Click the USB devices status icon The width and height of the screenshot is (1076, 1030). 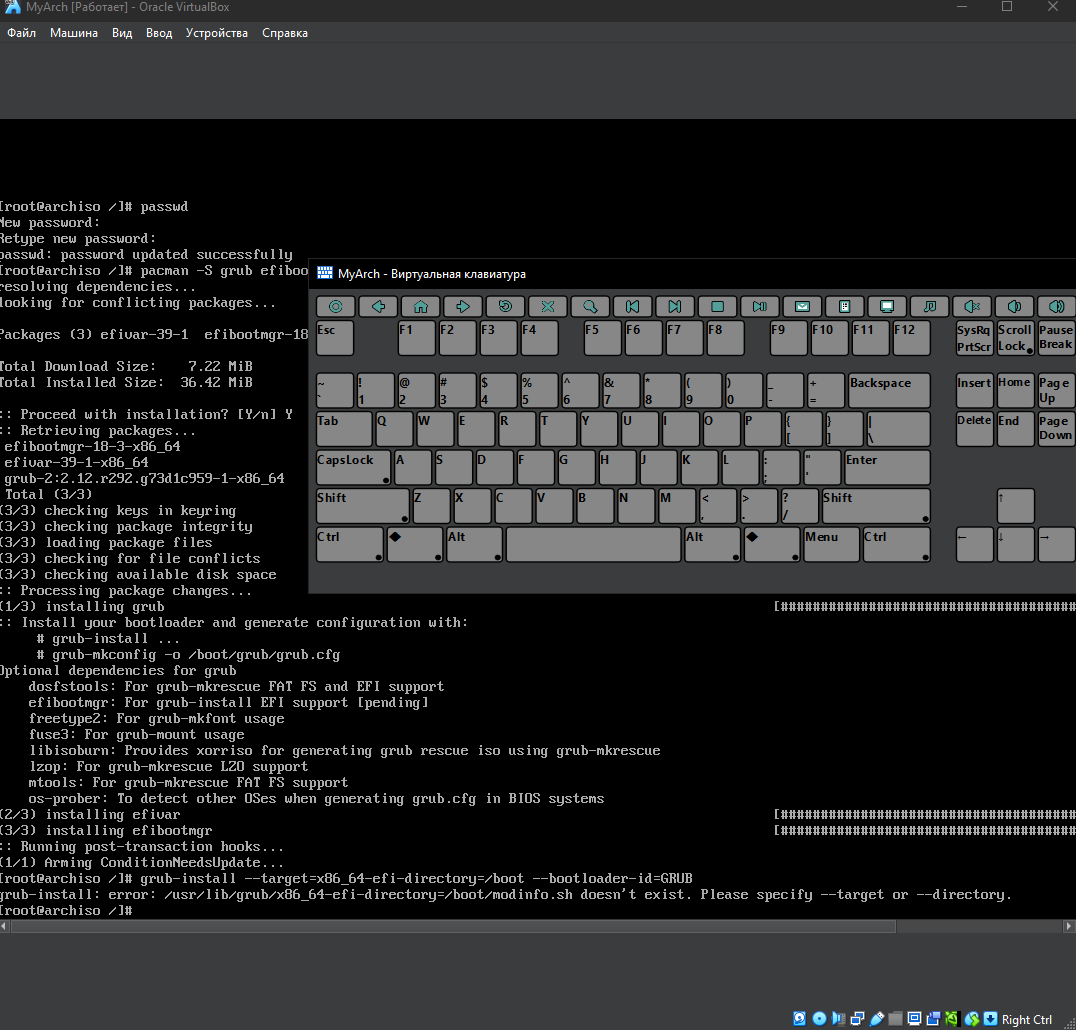(x=877, y=1019)
